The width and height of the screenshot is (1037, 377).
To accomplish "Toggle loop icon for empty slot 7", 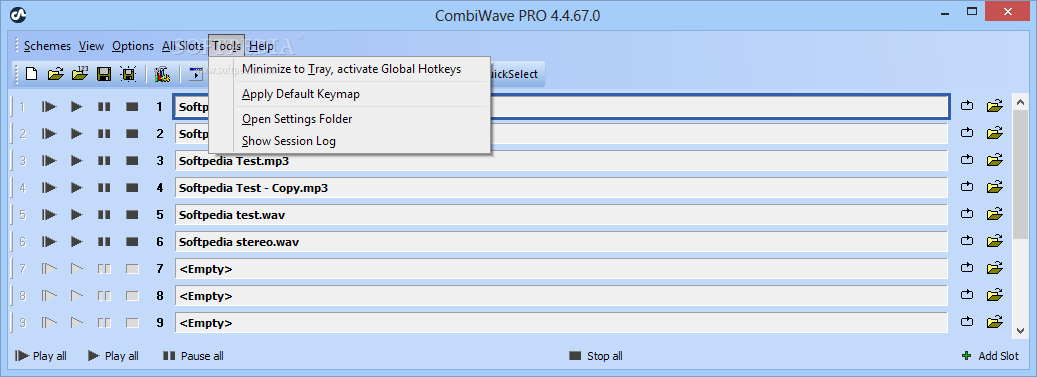I will pos(967,269).
